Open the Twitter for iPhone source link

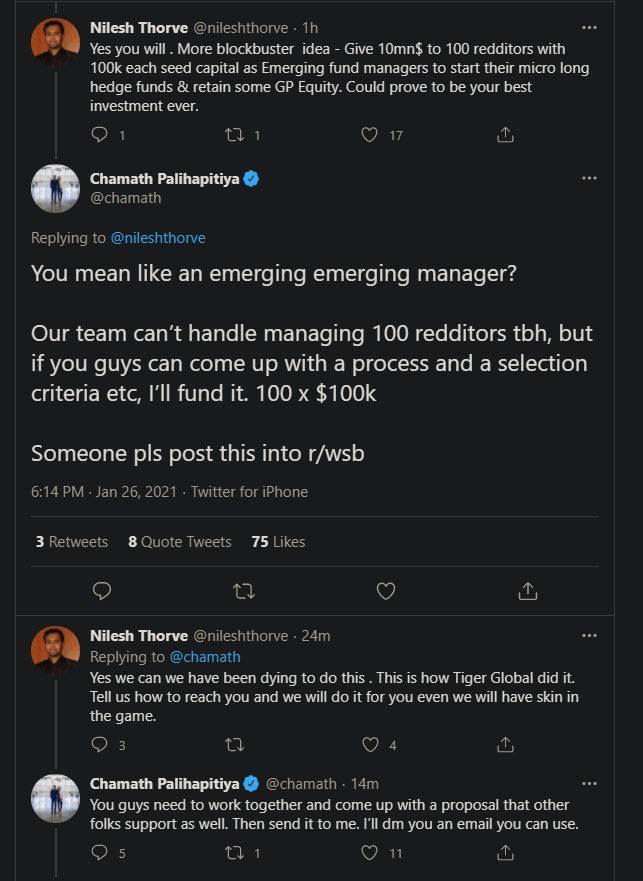coord(249,491)
